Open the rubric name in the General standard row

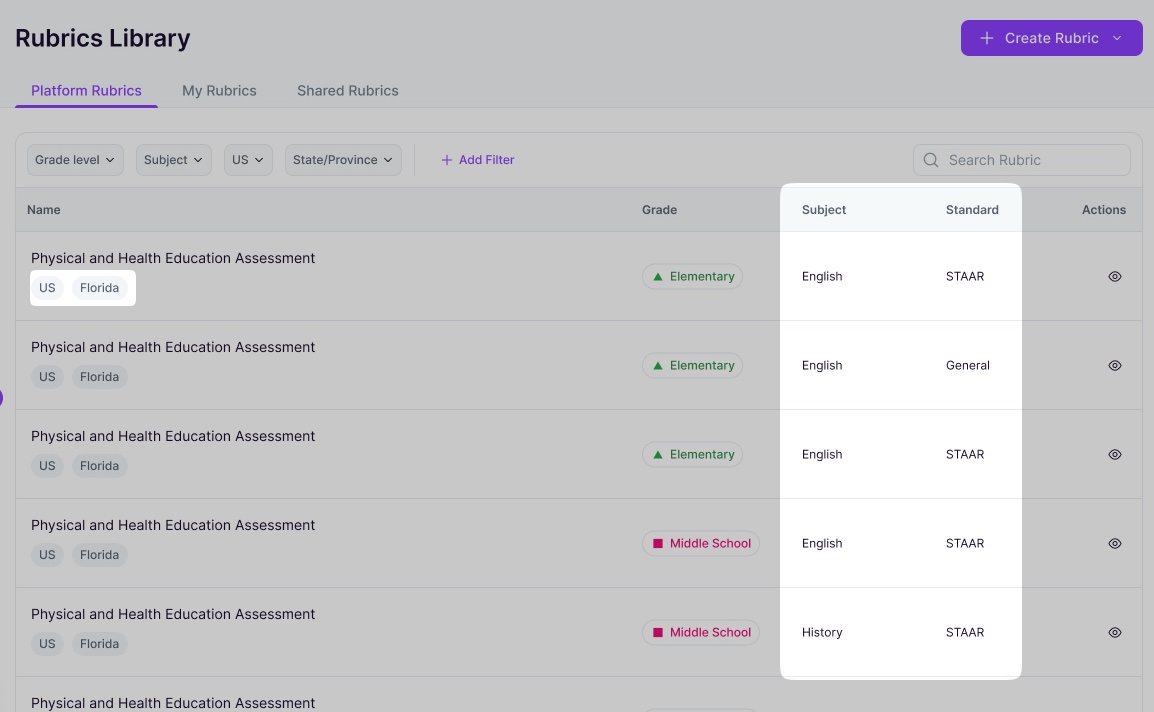173,347
